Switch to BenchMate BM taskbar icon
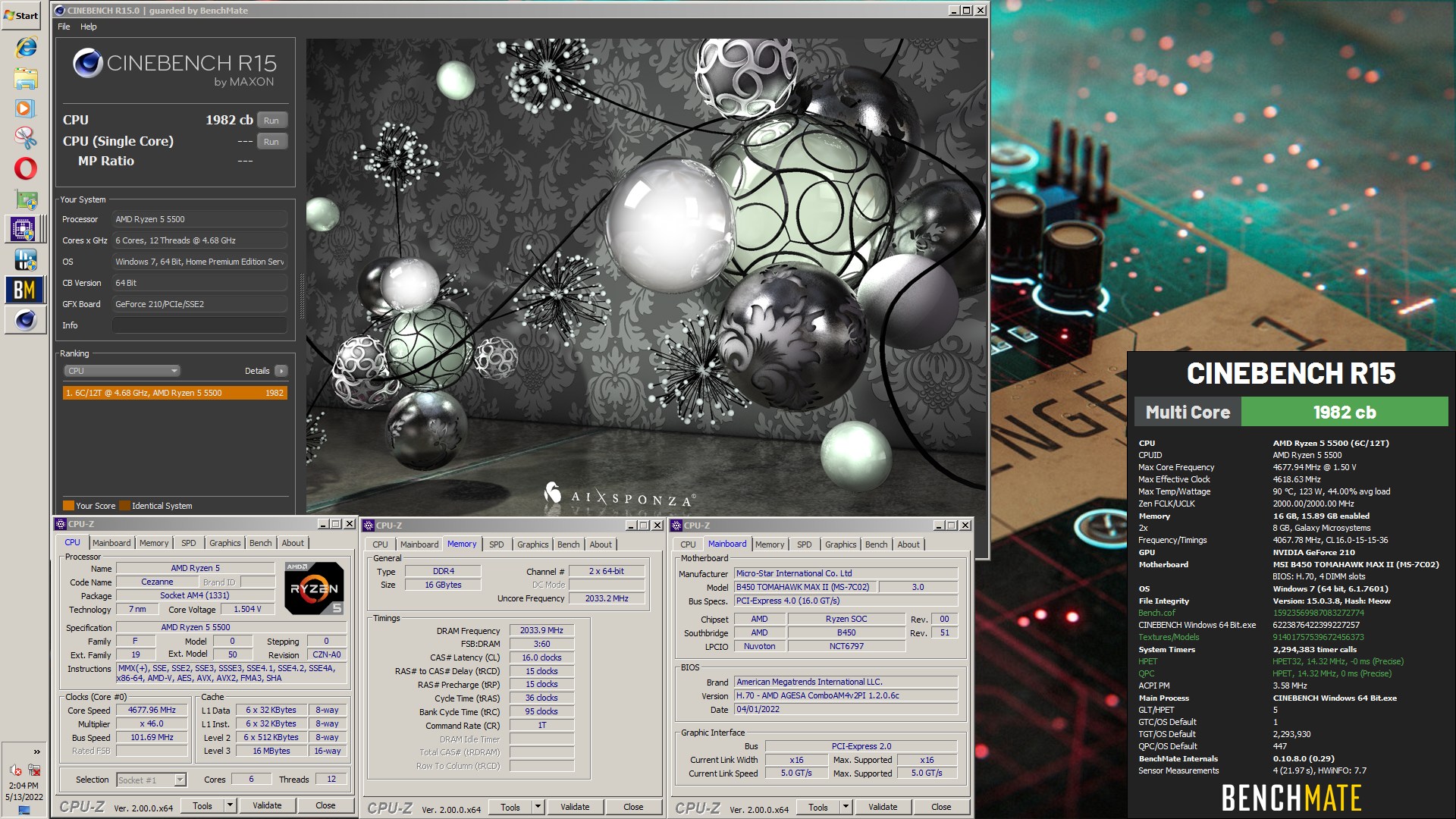Screen dimensions: 1456x819 (x=24, y=290)
